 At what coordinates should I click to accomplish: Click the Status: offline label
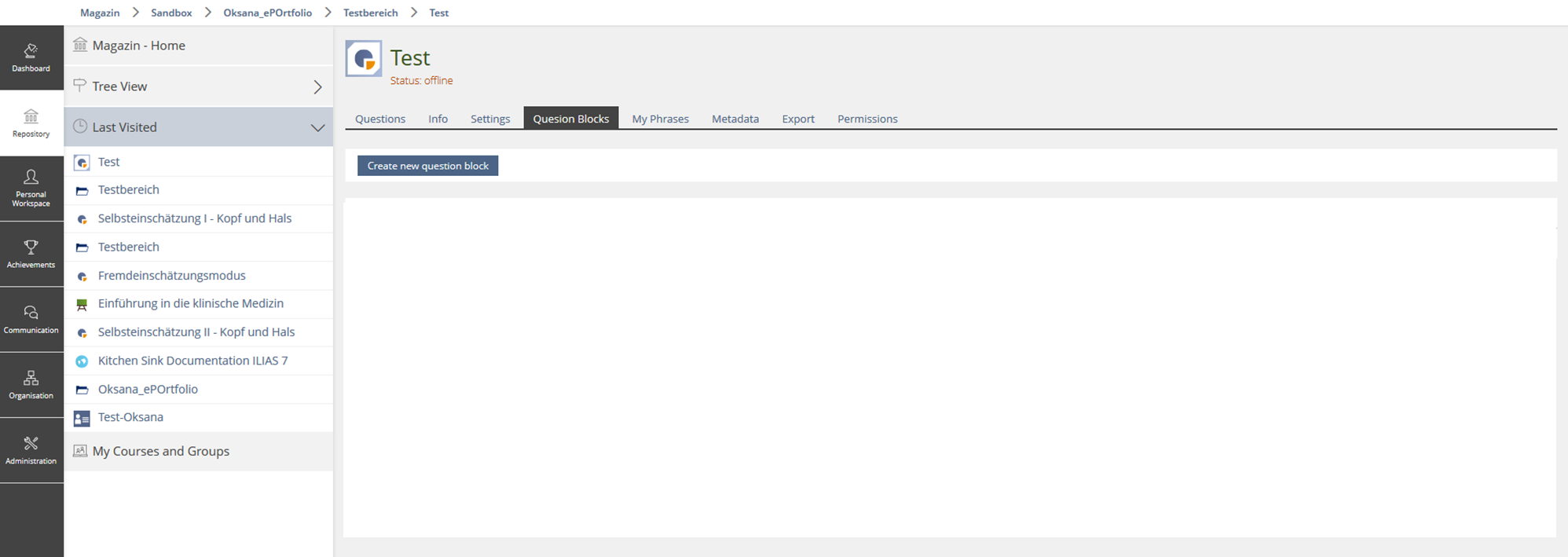[x=422, y=81]
